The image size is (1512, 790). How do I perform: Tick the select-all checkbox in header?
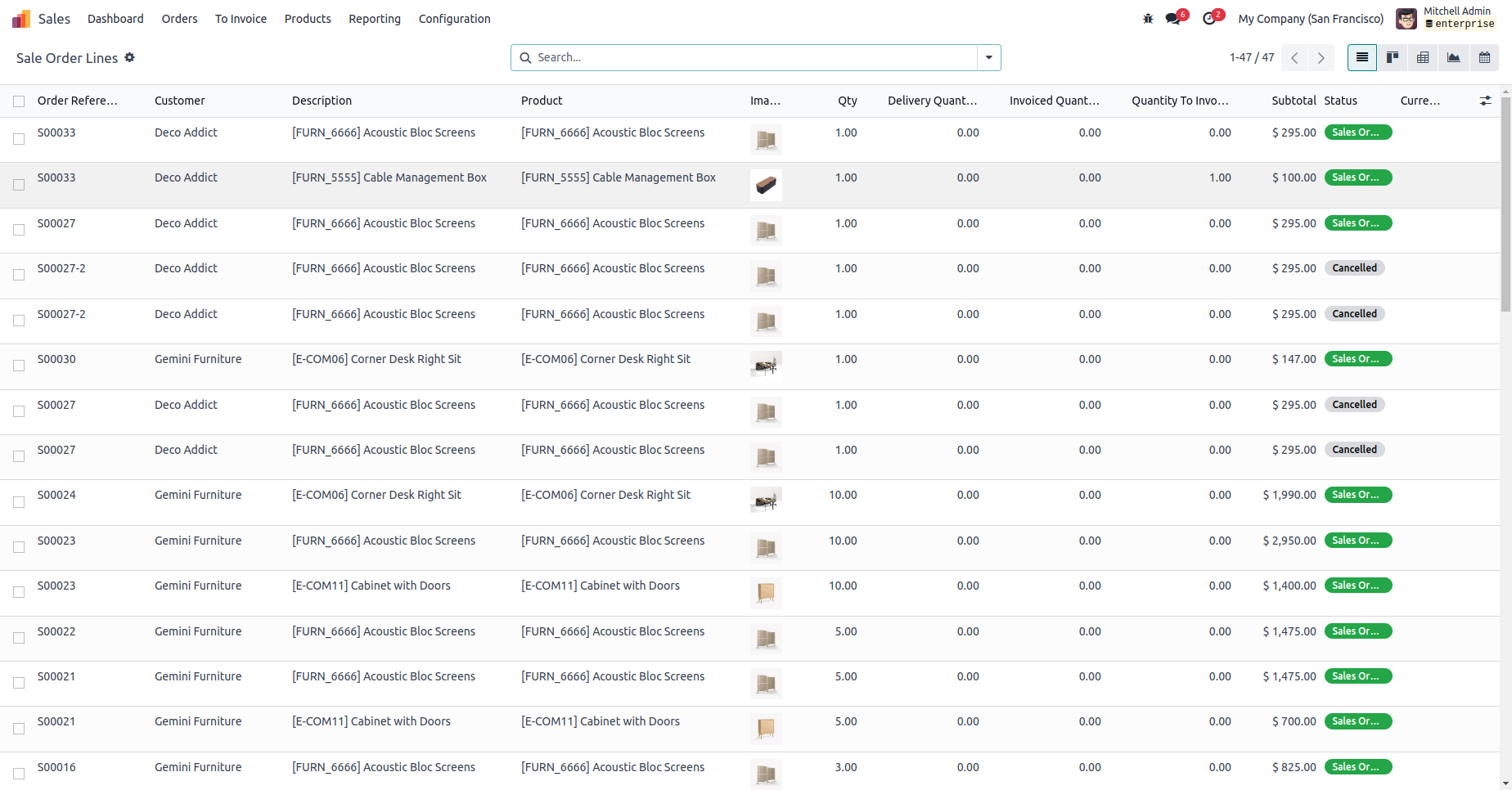[x=19, y=101]
